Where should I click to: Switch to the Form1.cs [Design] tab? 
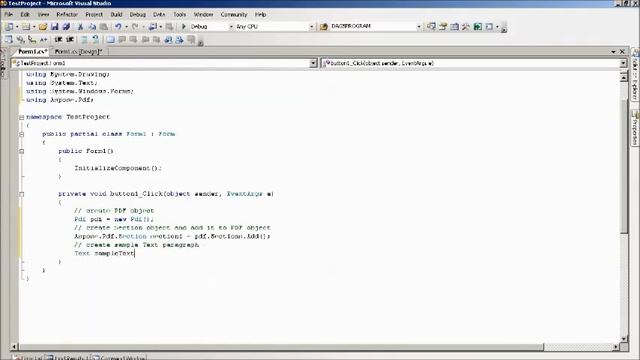(x=78, y=52)
